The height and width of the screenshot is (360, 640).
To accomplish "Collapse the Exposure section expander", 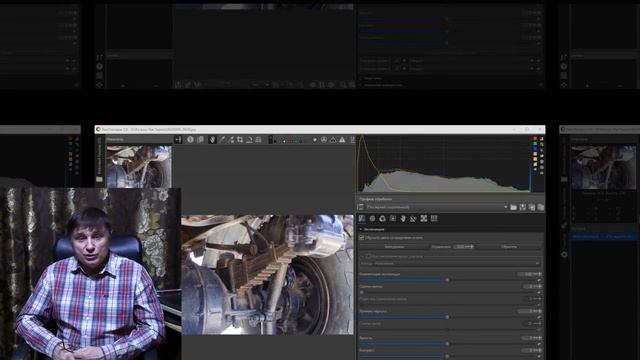I will [361, 229].
